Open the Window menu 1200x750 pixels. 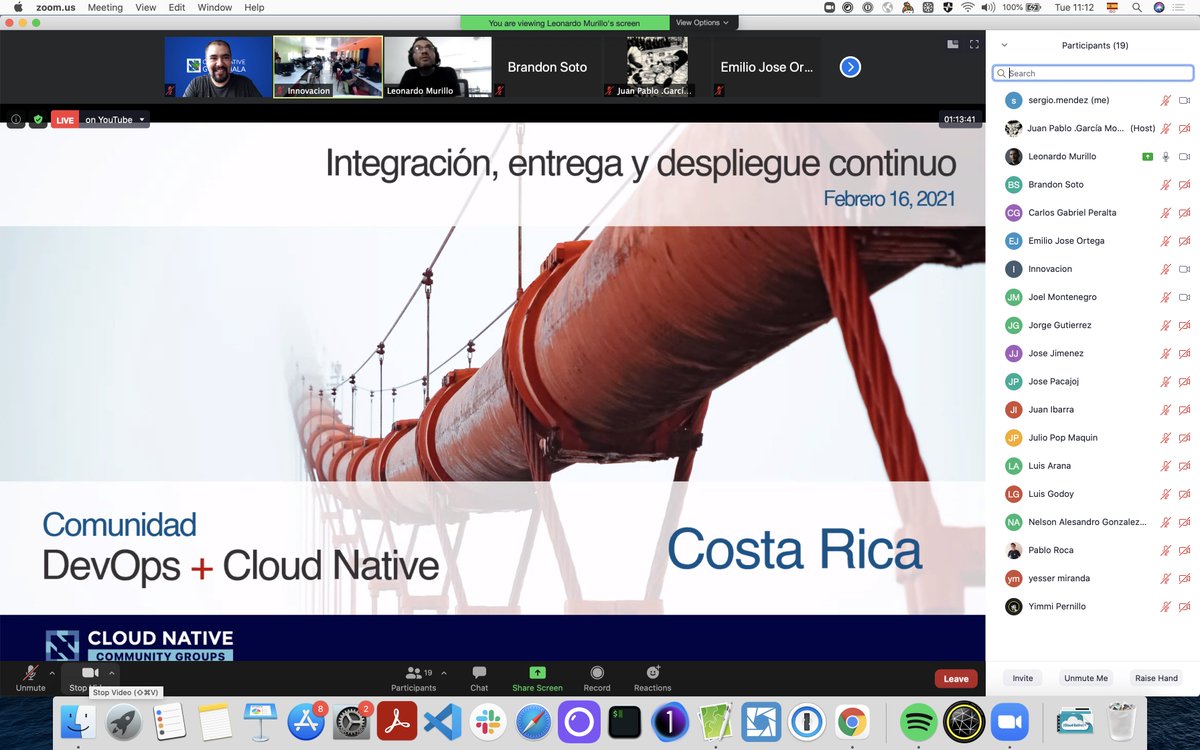point(215,7)
